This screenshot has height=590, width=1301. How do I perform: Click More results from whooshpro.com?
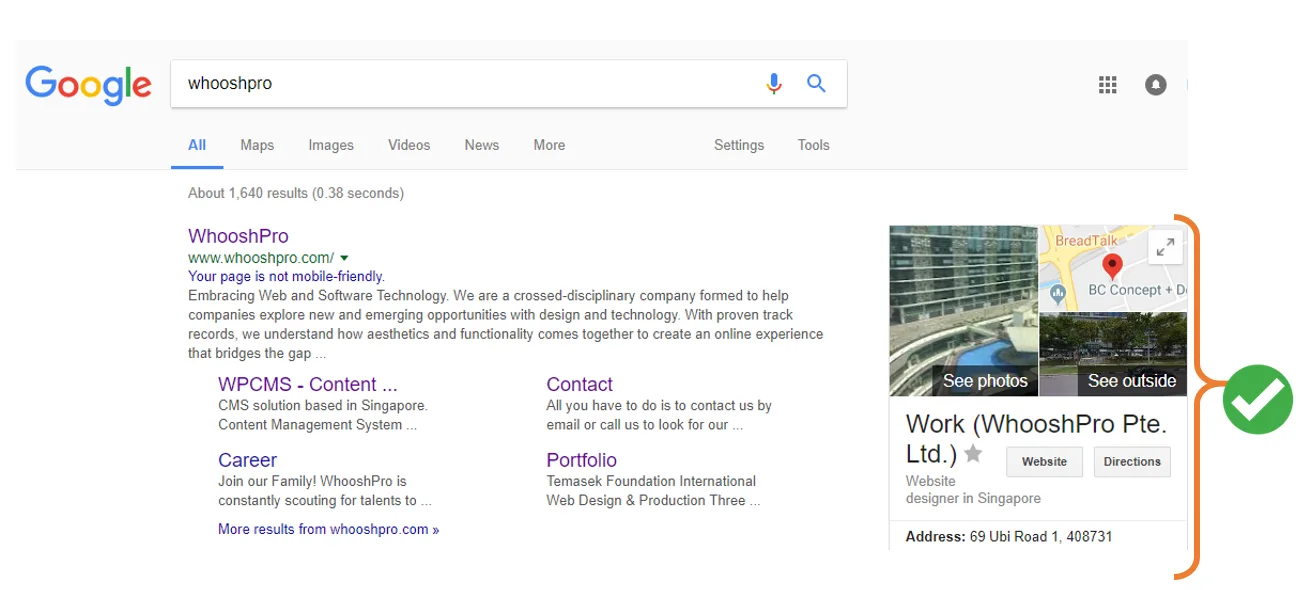(328, 529)
